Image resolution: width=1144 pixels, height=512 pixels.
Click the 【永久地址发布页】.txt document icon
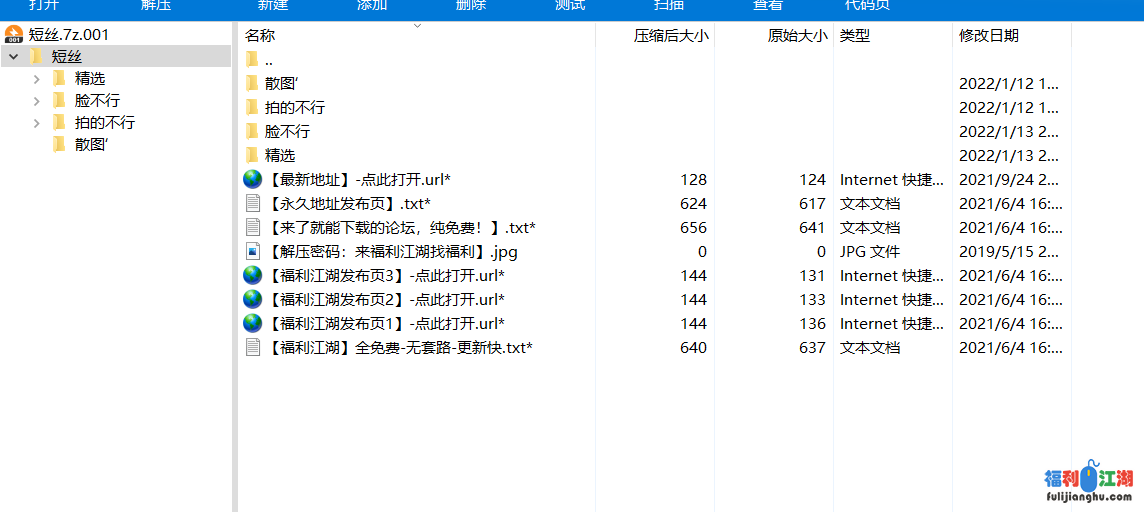[253, 204]
